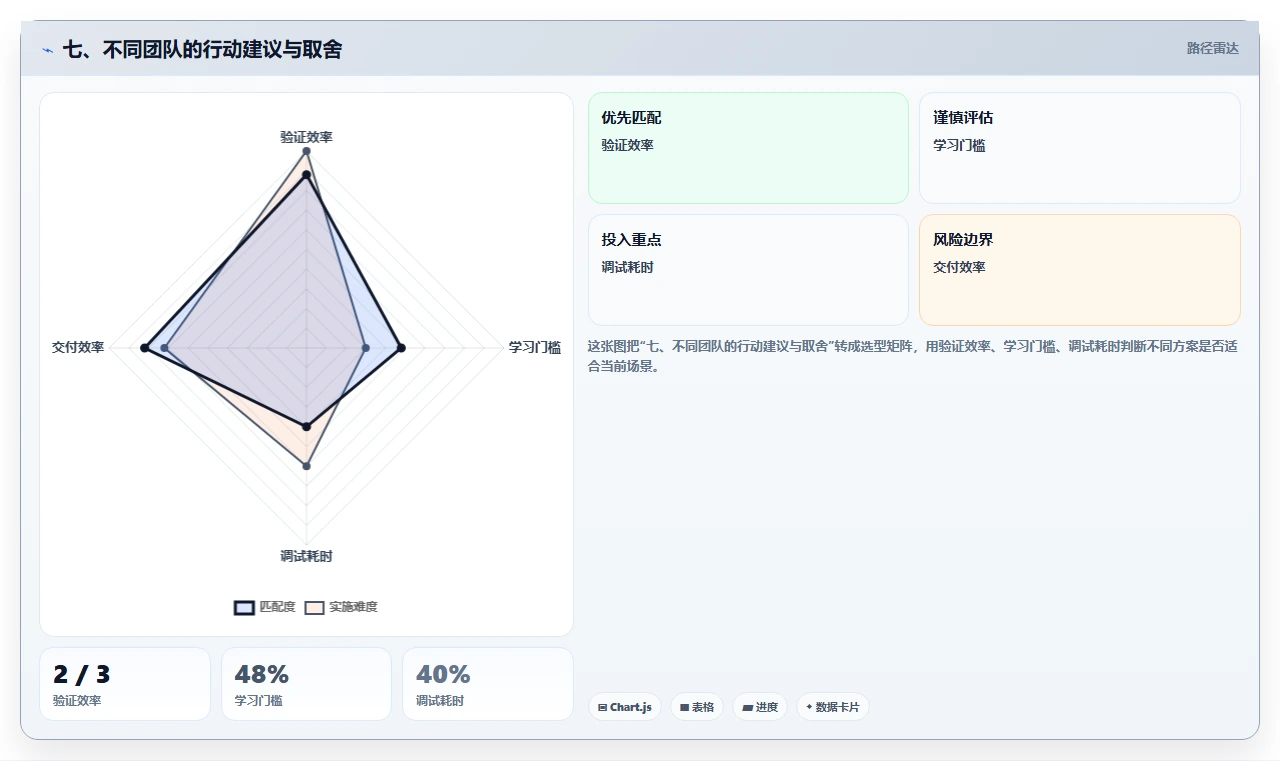The height and width of the screenshot is (761, 1280).
Task: Click the 实施难度 data point on 学习门槛 axis
Action: coord(366,348)
